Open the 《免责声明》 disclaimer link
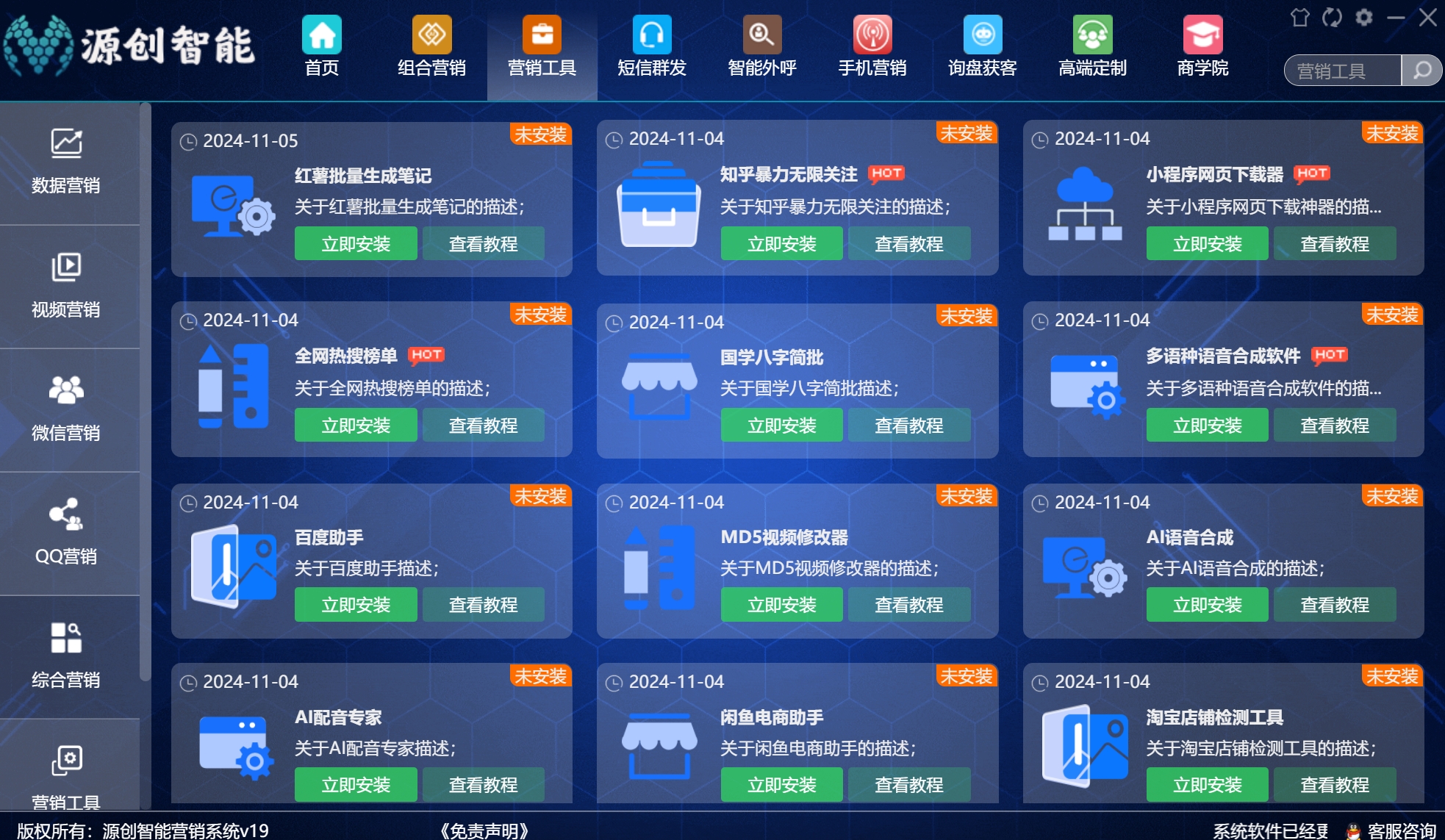 [x=484, y=830]
